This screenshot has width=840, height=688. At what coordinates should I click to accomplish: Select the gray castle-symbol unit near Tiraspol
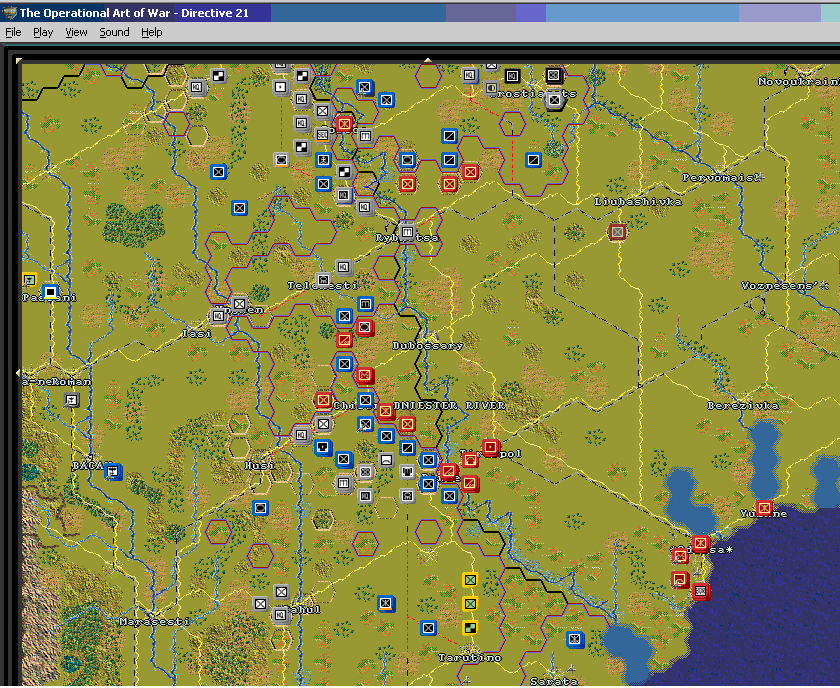tap(407, 472)
